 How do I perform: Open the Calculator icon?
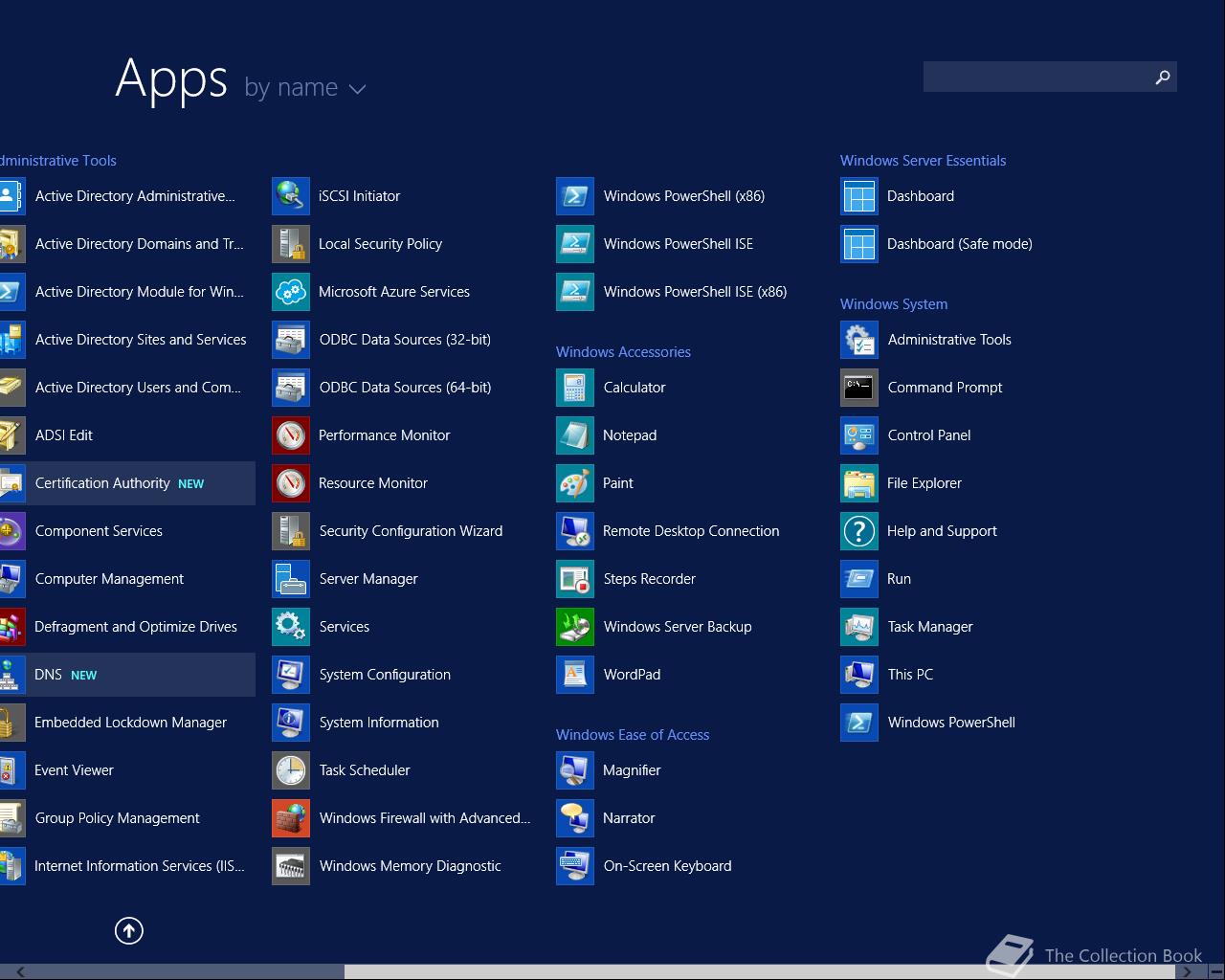tap(575, 388)
